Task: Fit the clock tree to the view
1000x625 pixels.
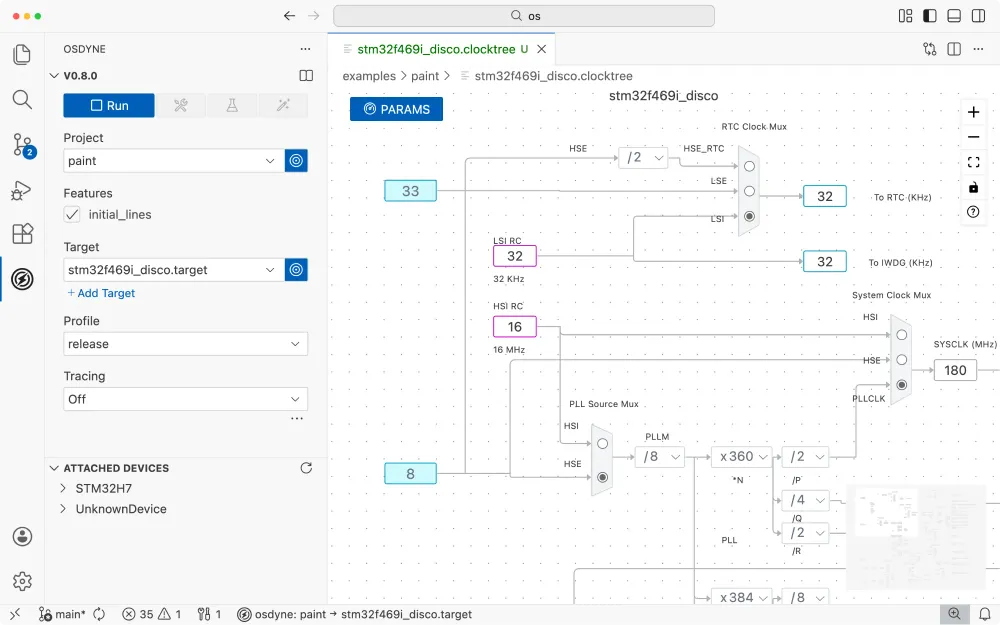Action: pyautogui.click(x=973, y=161)
